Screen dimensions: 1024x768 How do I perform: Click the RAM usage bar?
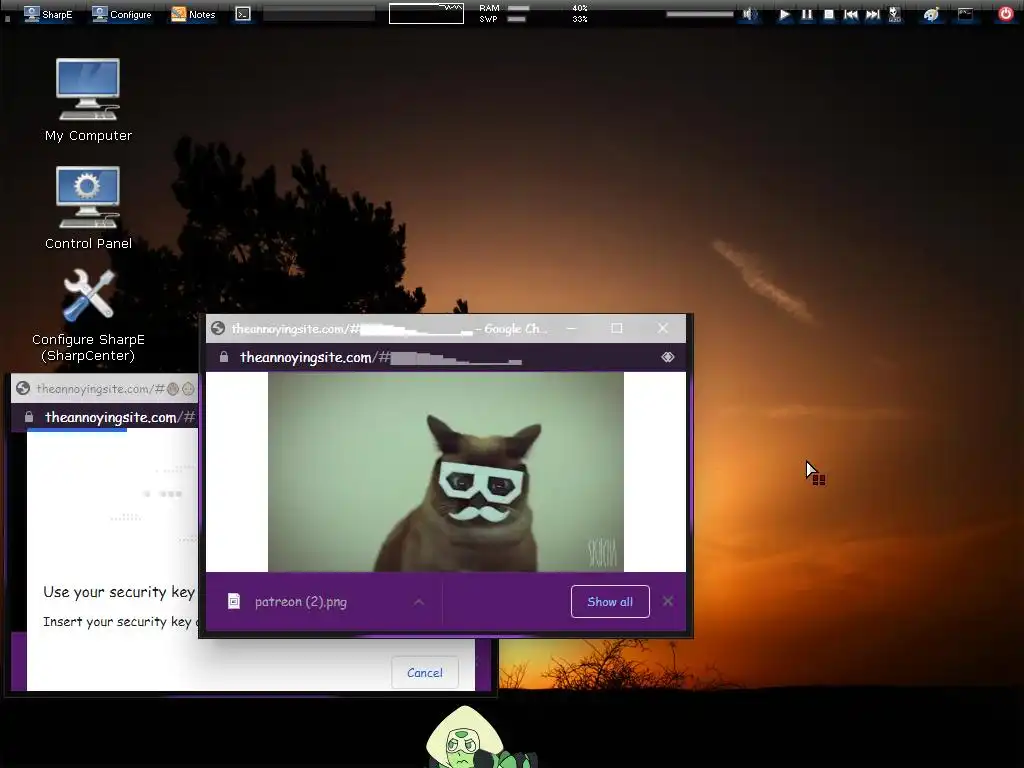pos(518,8)
